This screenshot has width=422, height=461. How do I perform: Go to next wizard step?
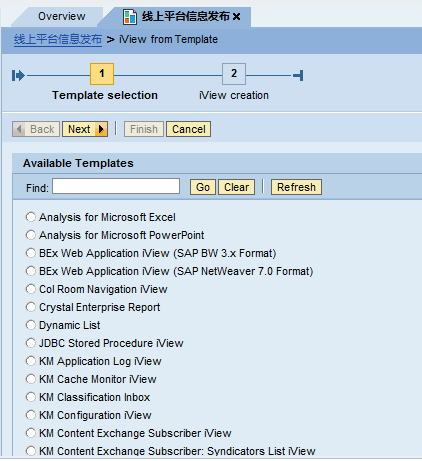(x=85, y=129)
